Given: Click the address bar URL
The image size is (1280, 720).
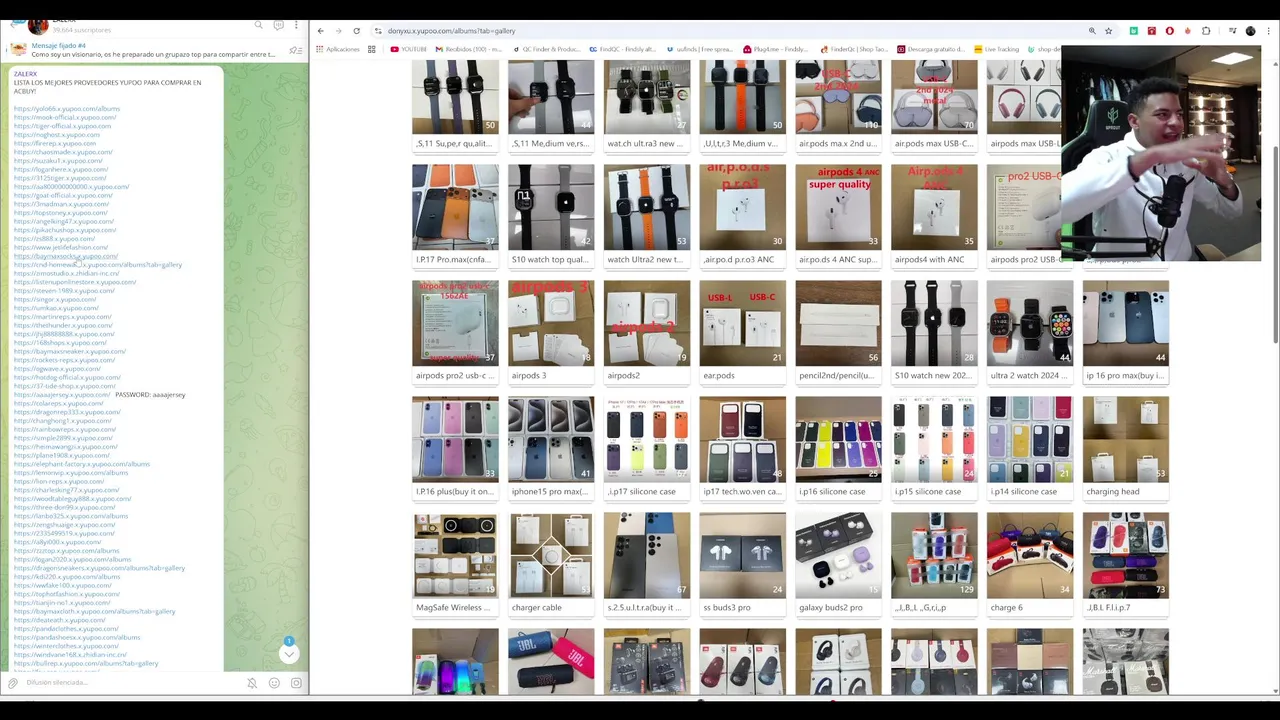Looking at the screenshot, I should 452,31.
